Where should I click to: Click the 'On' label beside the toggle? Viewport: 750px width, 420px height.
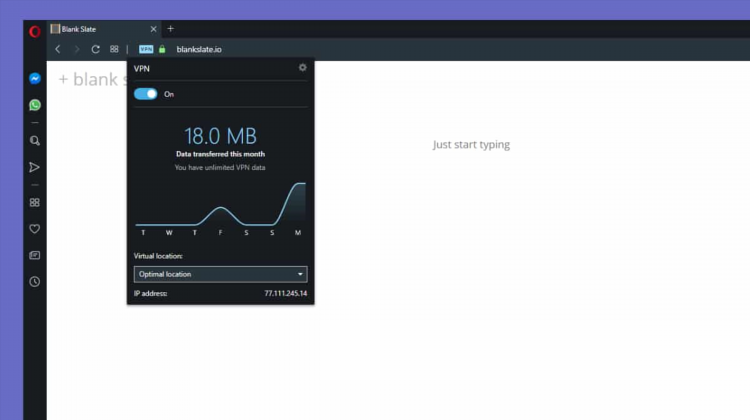point(169,94)
